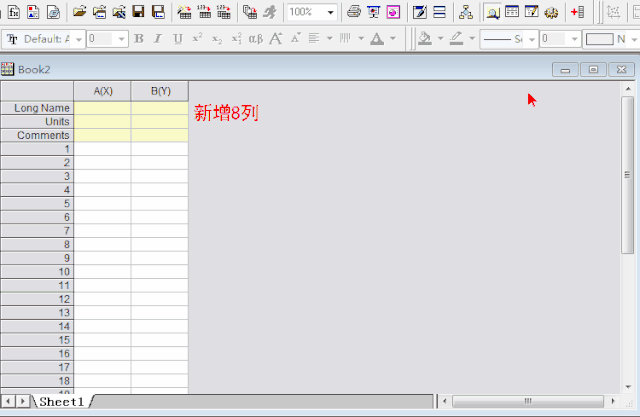640x417 pixels.
Task: Click the Long Name row label
Action: [x=37, y=108]
